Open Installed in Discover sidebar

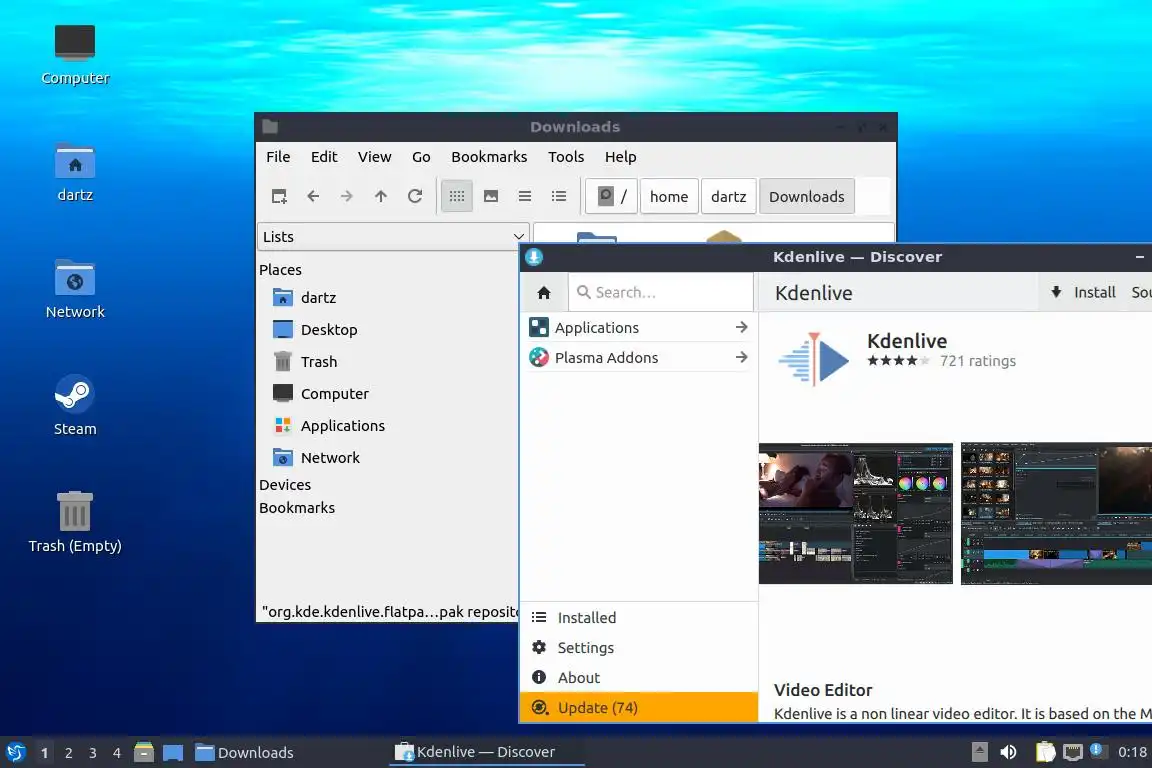click(x=638, y=617)
